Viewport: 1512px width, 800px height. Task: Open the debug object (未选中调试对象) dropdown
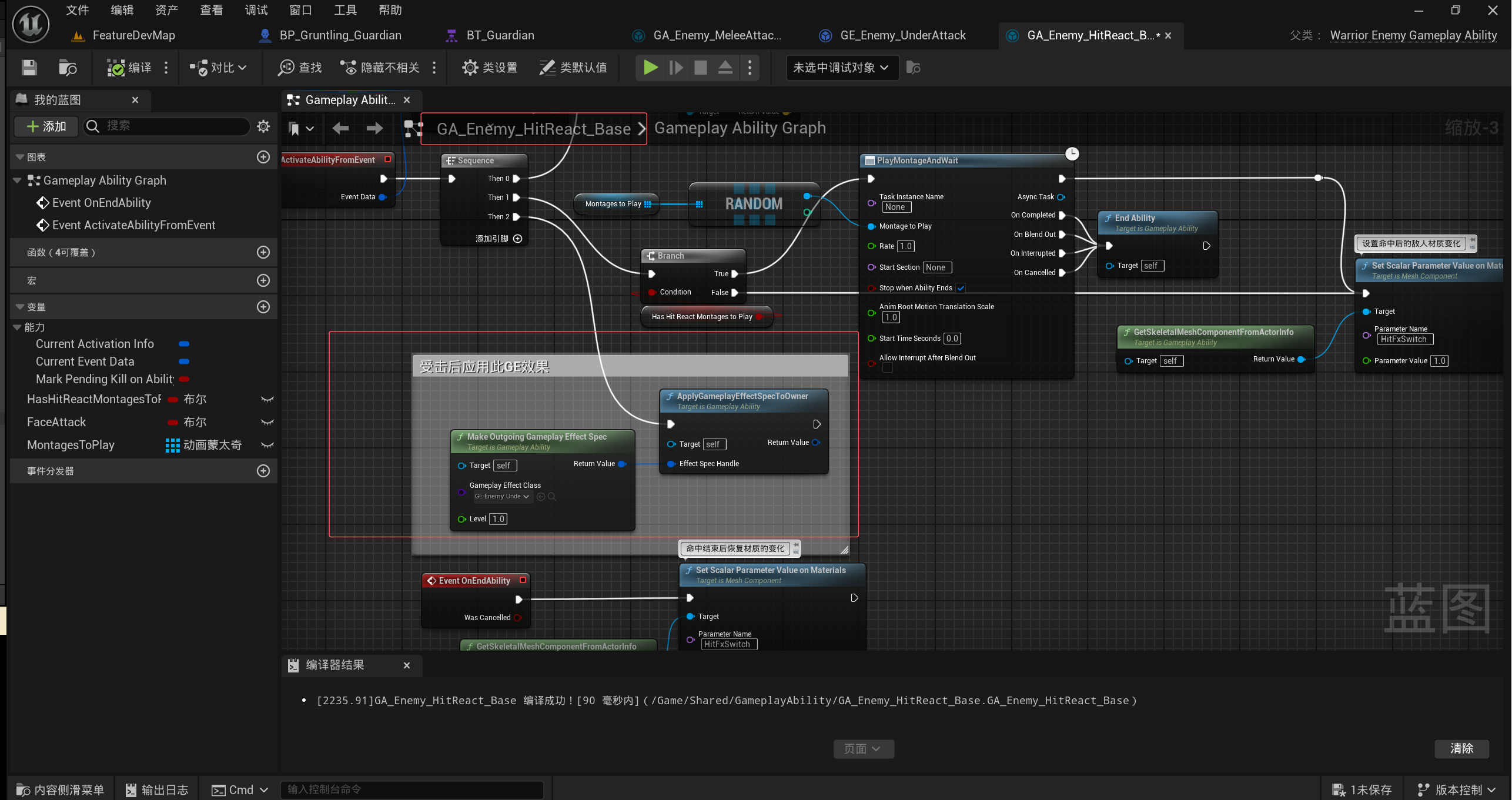click(x=841, y=68)
